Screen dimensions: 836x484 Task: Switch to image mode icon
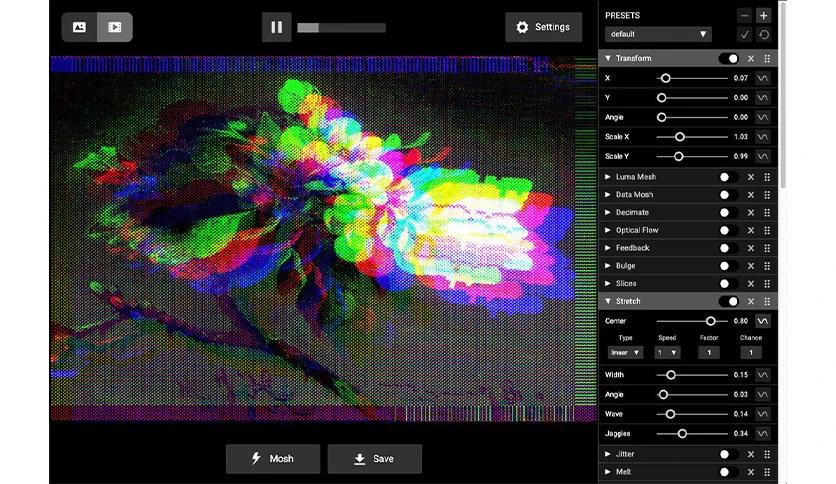79,27
